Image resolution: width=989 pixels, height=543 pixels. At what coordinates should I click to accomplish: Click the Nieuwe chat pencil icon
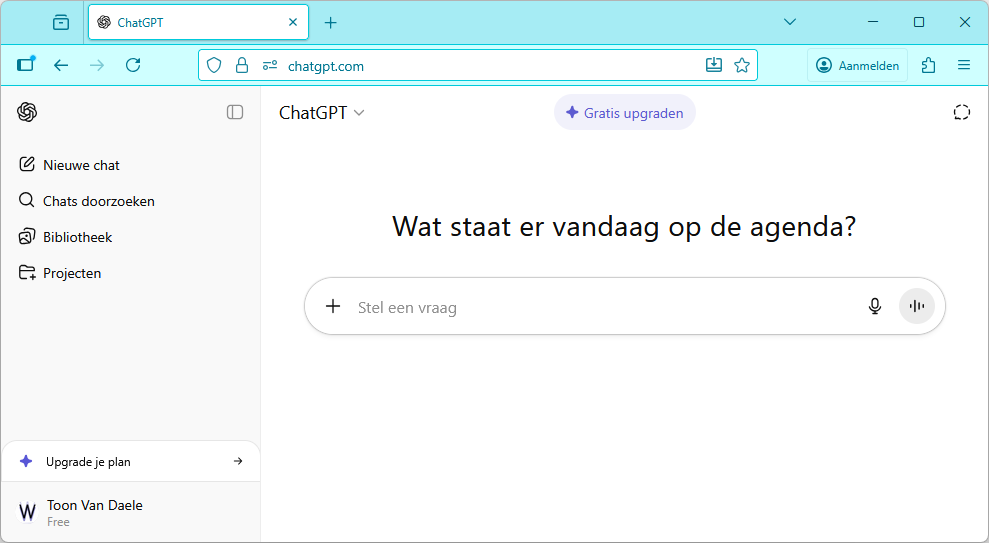click(26, 165)
